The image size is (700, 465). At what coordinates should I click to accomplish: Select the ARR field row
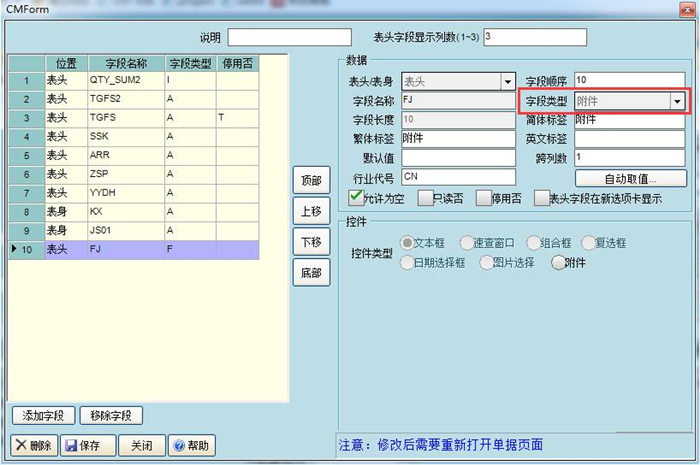pyautogui.click(x=134, y=155)
